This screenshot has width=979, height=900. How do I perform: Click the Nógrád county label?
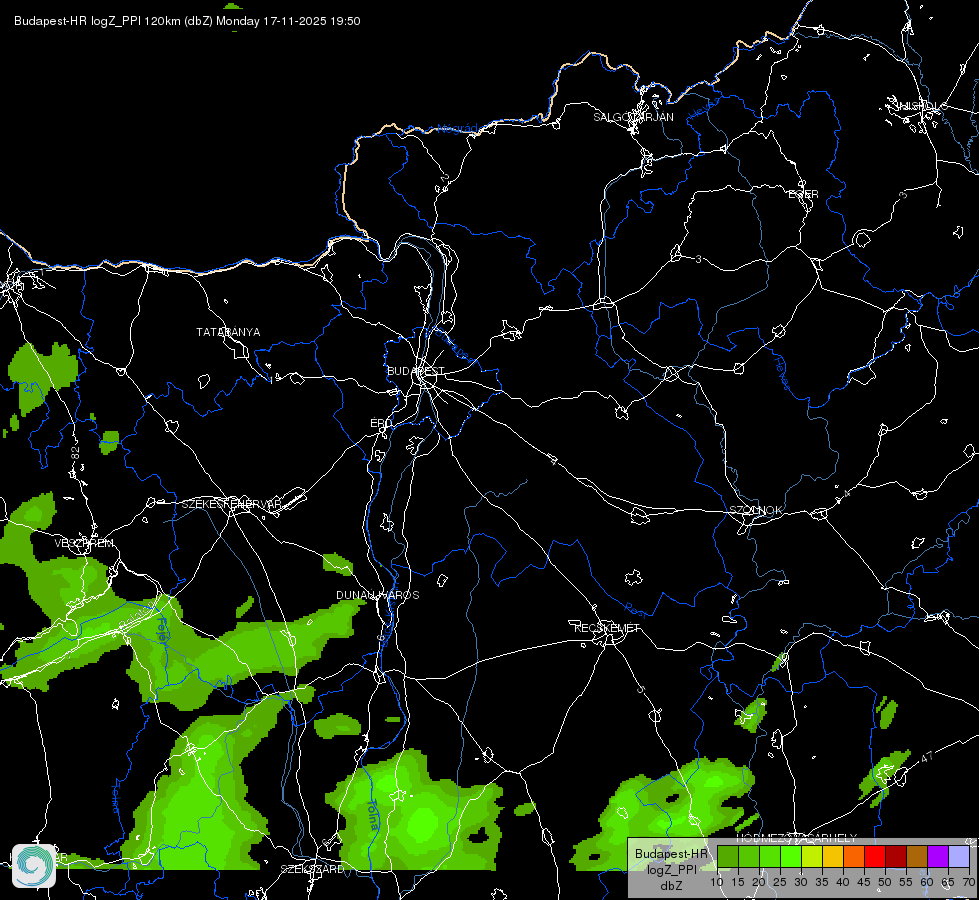click(458, 129)
